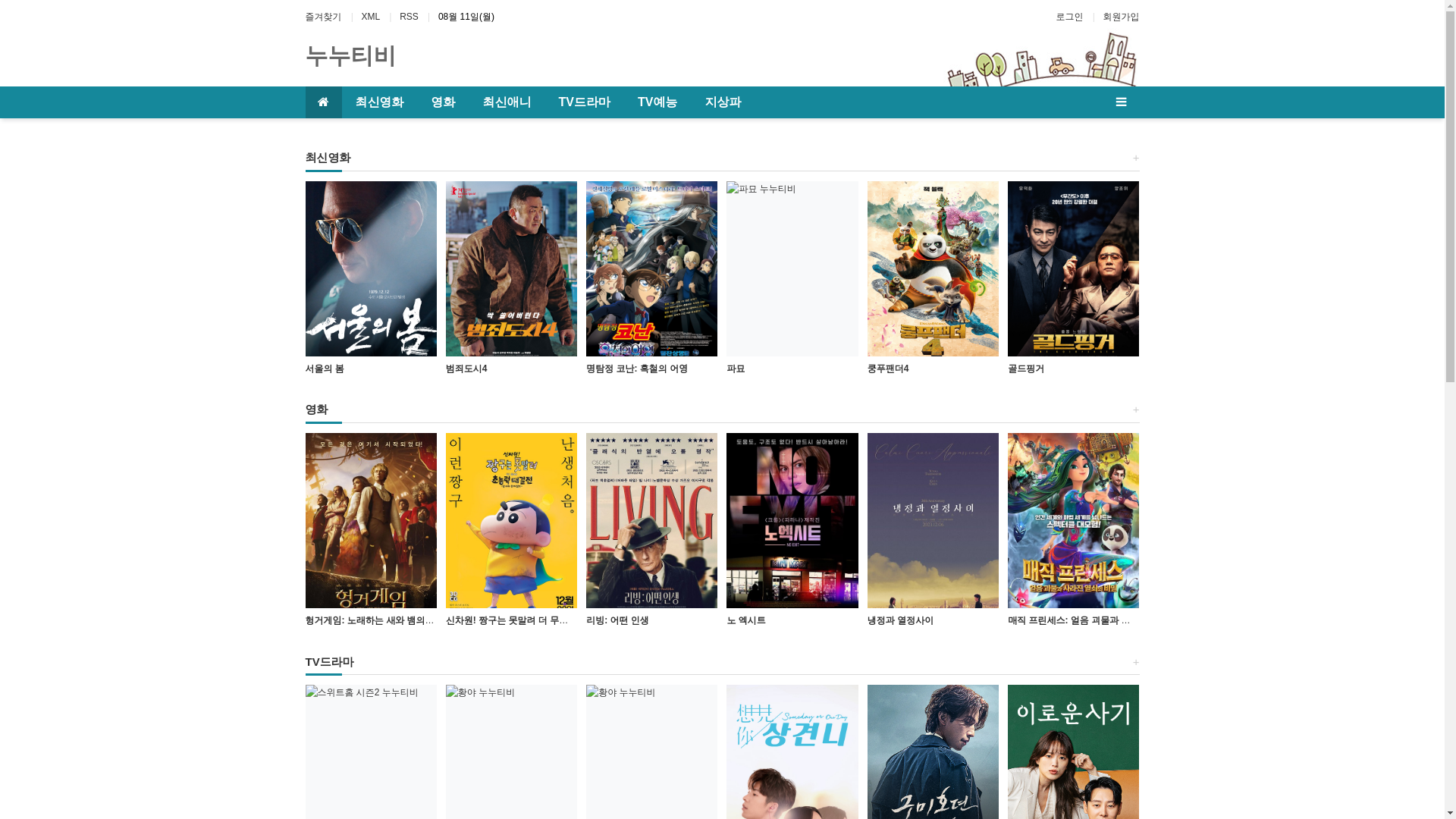Open the 스위트홈 시즌2 drama thumbnail
Screen dimensions: 1456x819
tap(371, 752)
